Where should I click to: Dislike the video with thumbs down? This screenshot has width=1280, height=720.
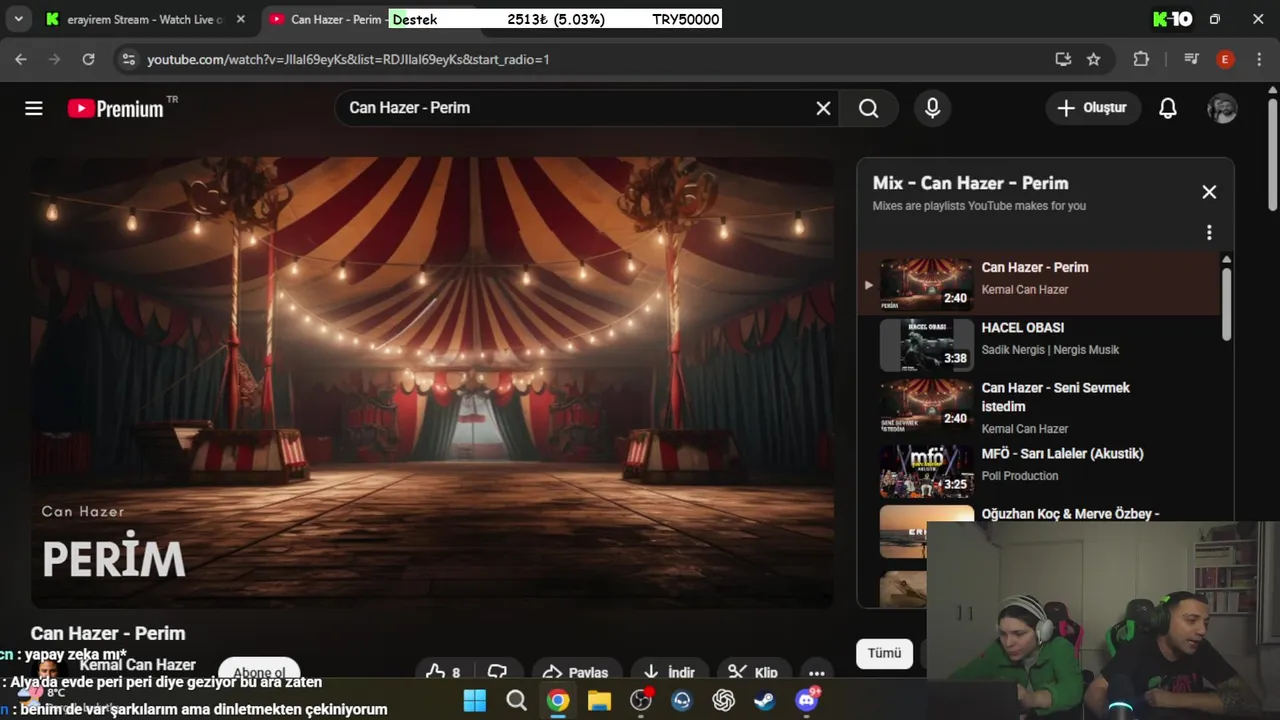coord(497,672)
